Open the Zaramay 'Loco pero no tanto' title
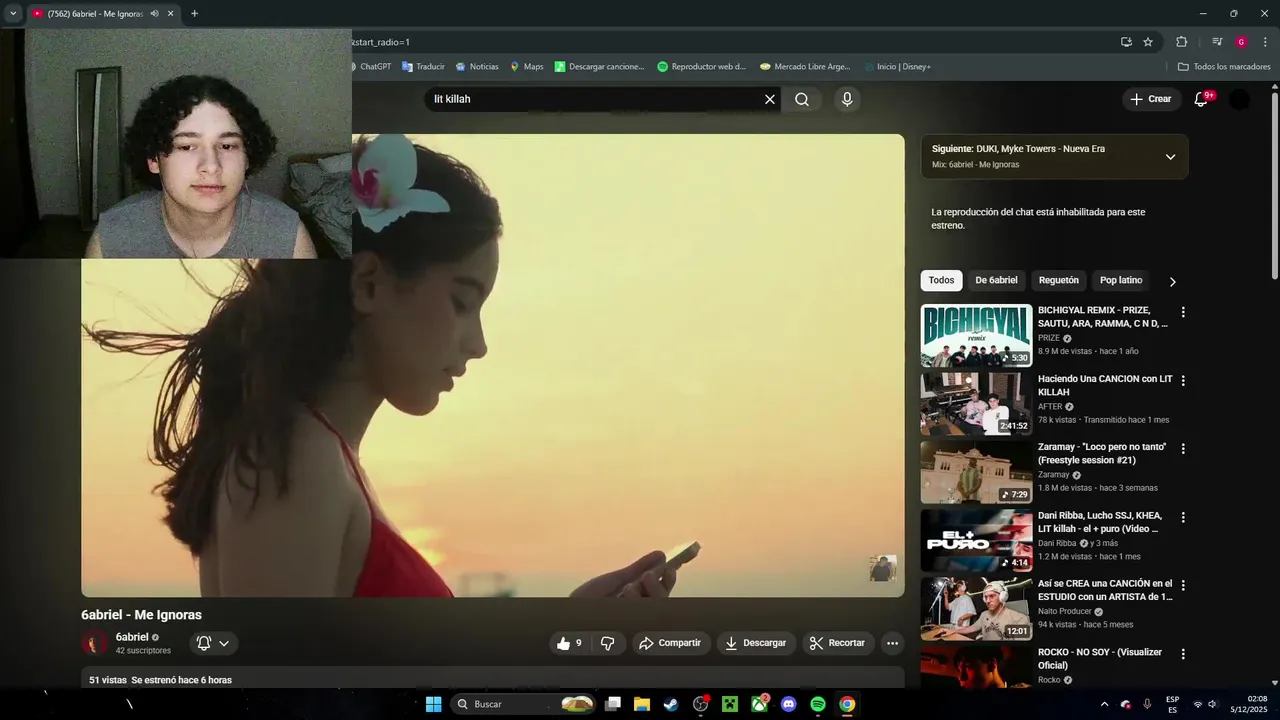 [x=1102, y=454]
